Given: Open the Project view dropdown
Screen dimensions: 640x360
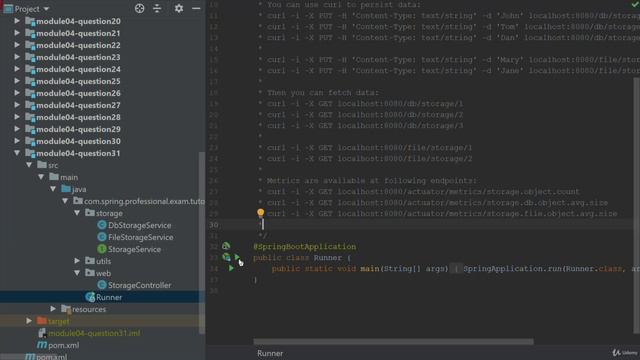Looking at the screenshot, I should point(46,9).
